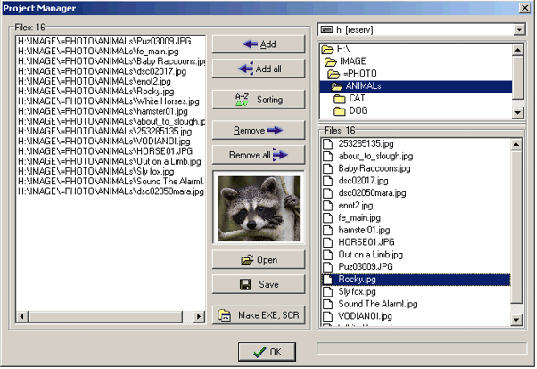Click the Remove button with right arrow
Viewport: 537px width, 369px height.
pyautogui.click(x=259, y=130)
